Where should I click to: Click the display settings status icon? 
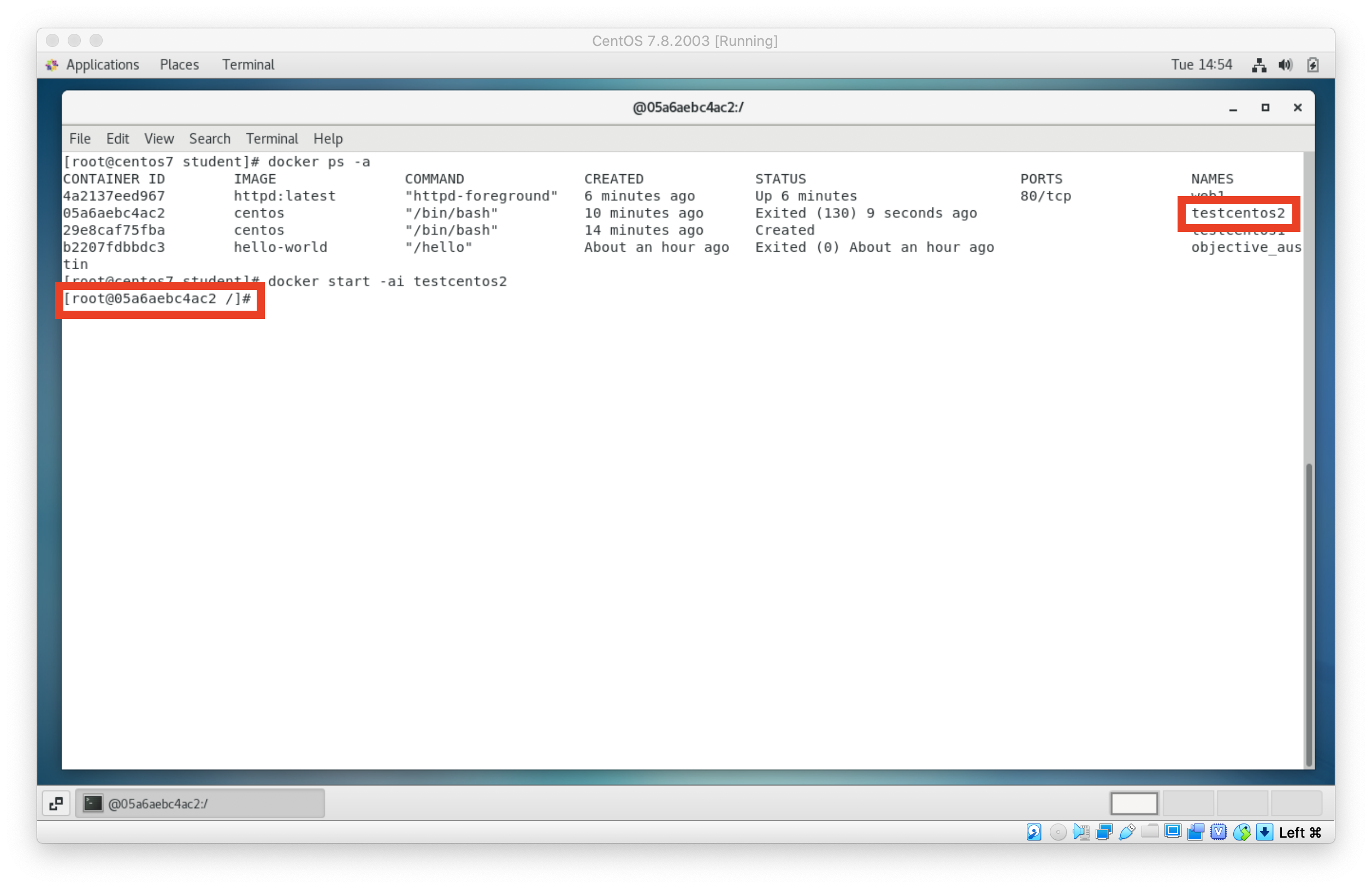(1173, 832)
